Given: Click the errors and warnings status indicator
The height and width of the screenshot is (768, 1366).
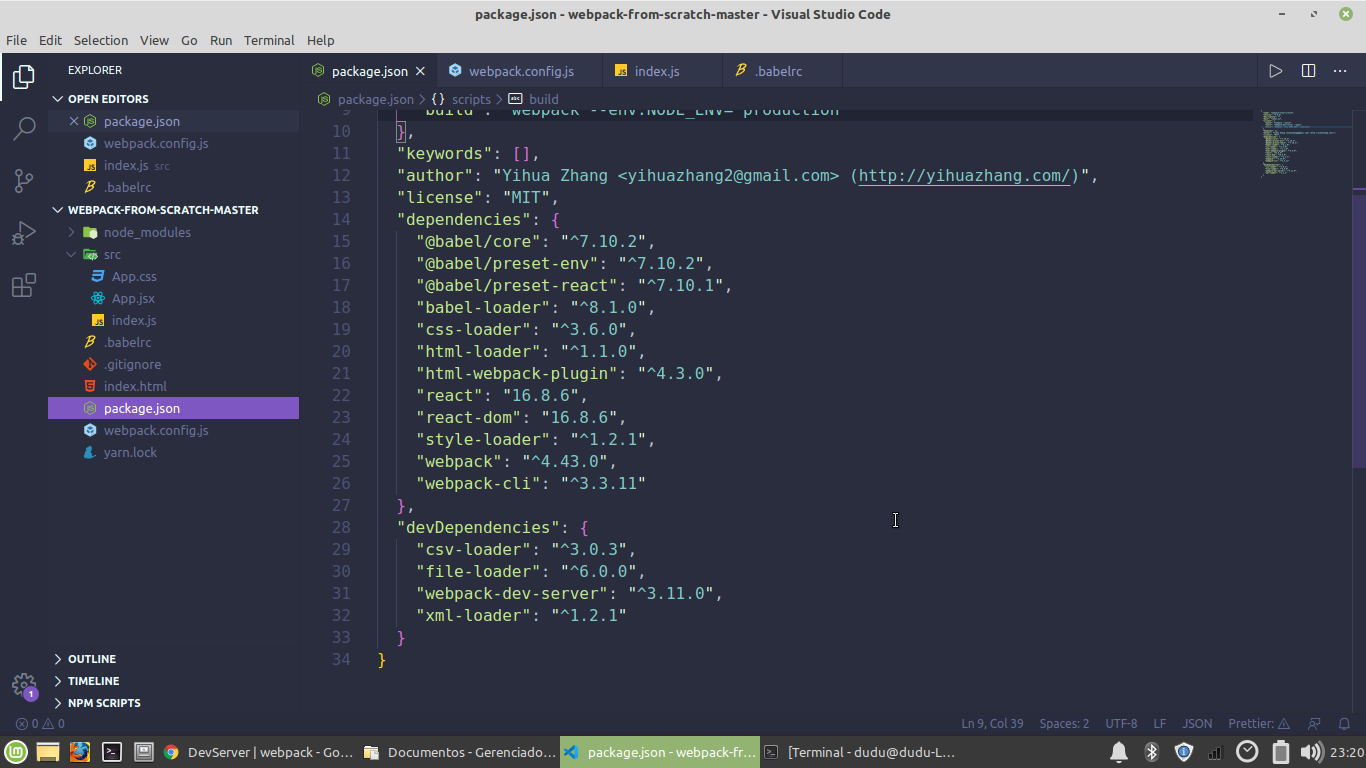Looking at the screenshot, I should click(40, 724).
